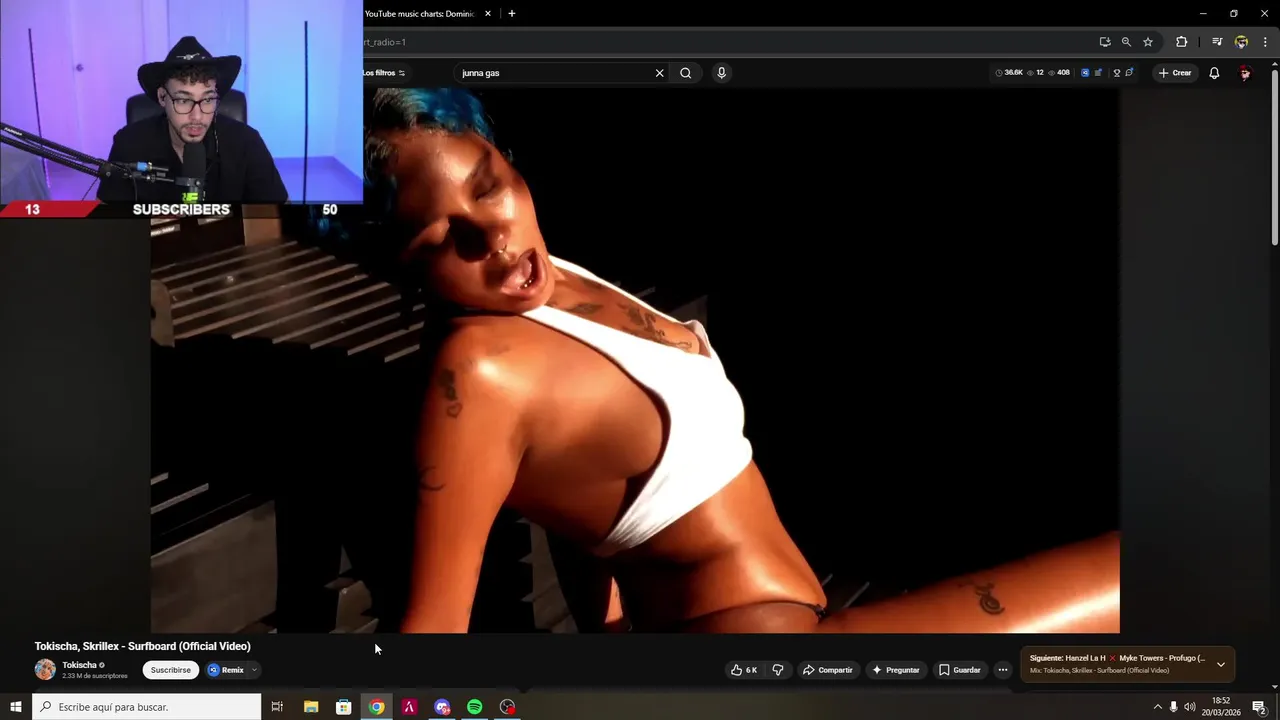The height and width of the screenshot is (720, 1280).
Task: Open the system volume control
Action: [x=1190, y=707]
